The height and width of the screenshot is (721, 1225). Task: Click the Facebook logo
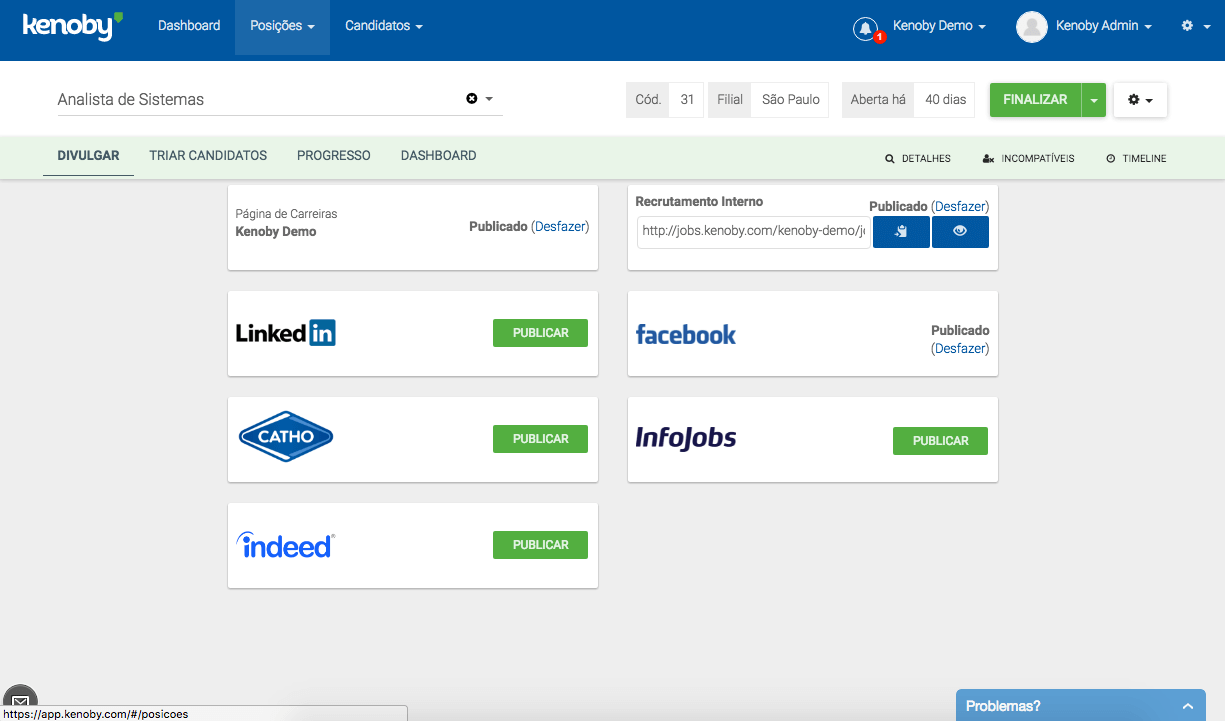[x=686, y=334]
